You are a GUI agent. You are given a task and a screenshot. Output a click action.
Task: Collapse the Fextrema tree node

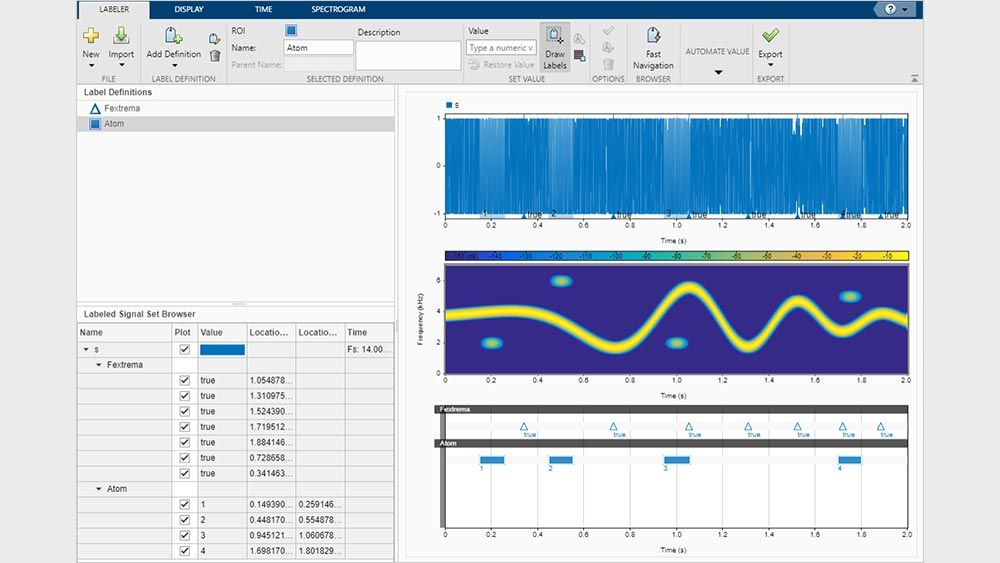coord(98,365)
